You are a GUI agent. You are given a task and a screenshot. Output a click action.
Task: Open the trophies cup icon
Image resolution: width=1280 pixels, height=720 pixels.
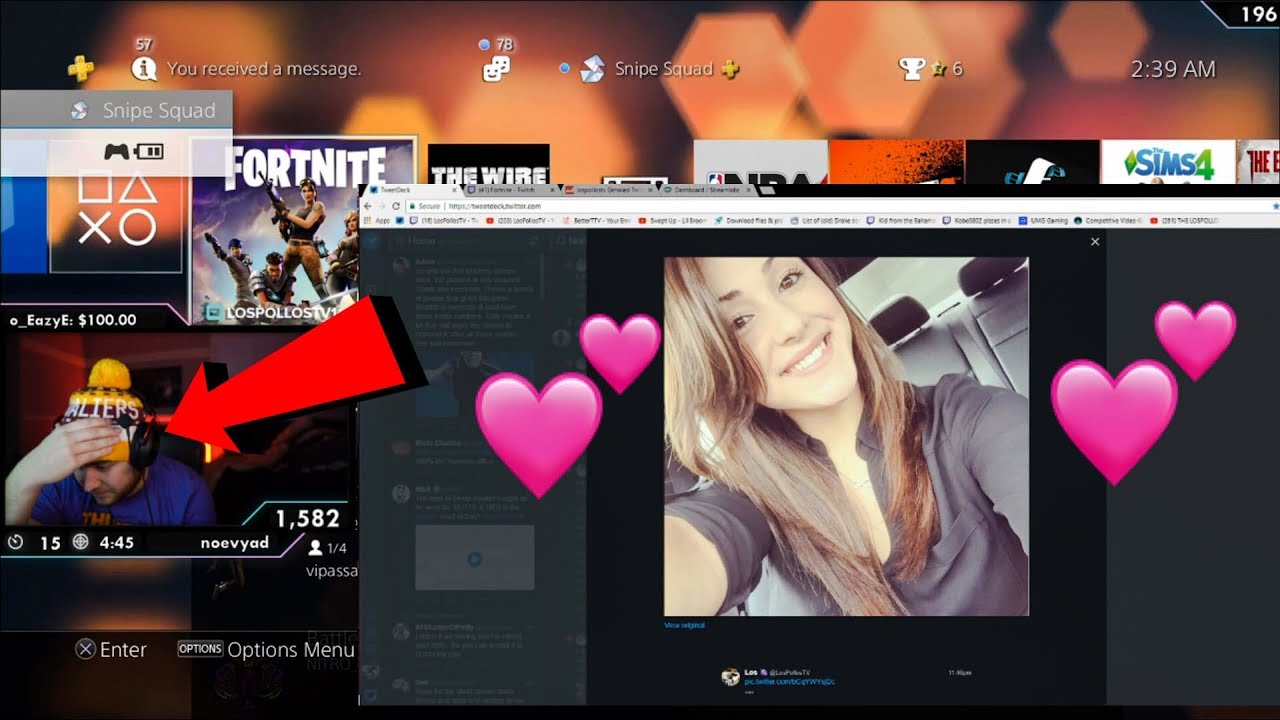912,69
